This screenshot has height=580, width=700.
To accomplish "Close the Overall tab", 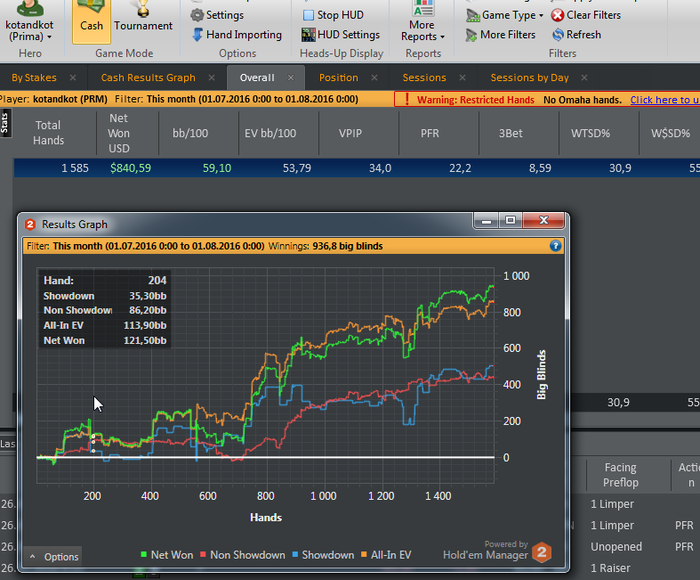I will tap(291, 78).
